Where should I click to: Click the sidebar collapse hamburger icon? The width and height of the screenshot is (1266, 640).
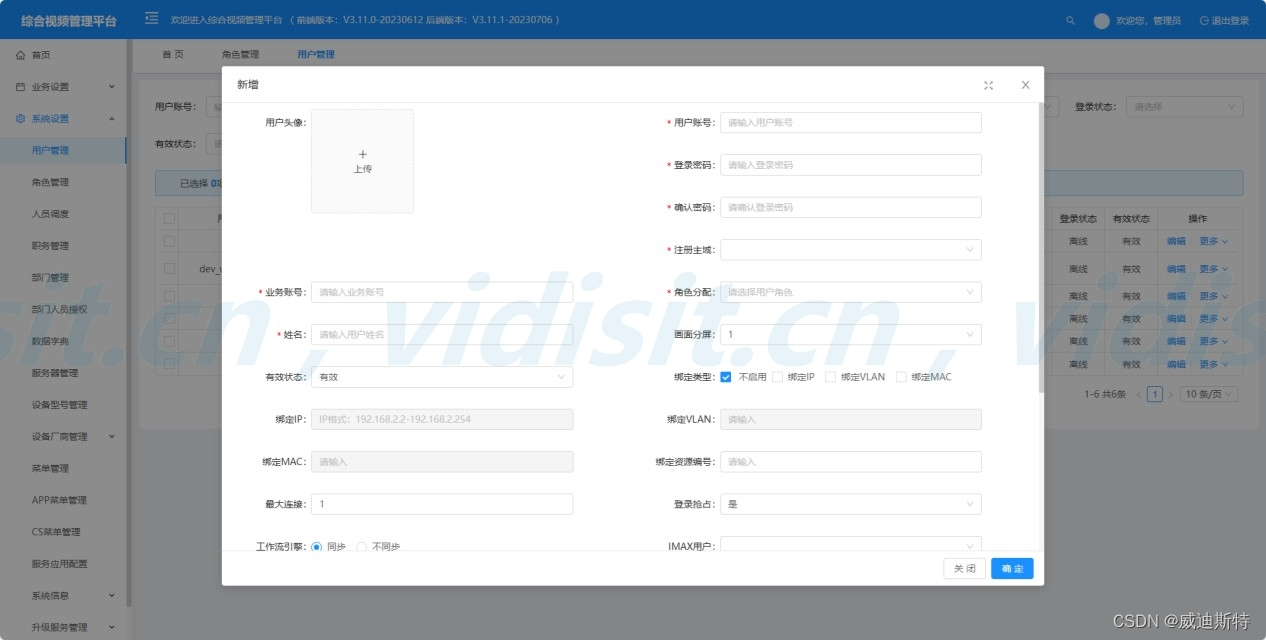coord(151,18)
